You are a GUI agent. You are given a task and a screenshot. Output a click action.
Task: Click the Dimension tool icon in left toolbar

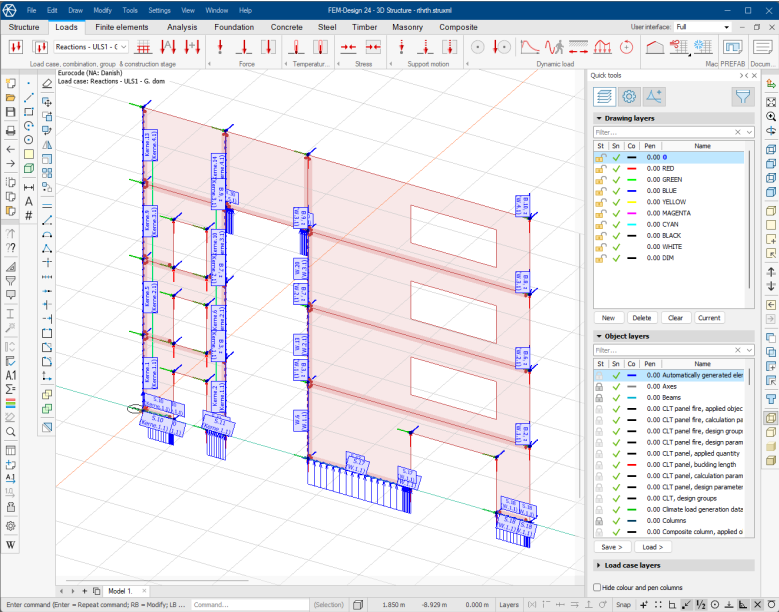[29, 187]
